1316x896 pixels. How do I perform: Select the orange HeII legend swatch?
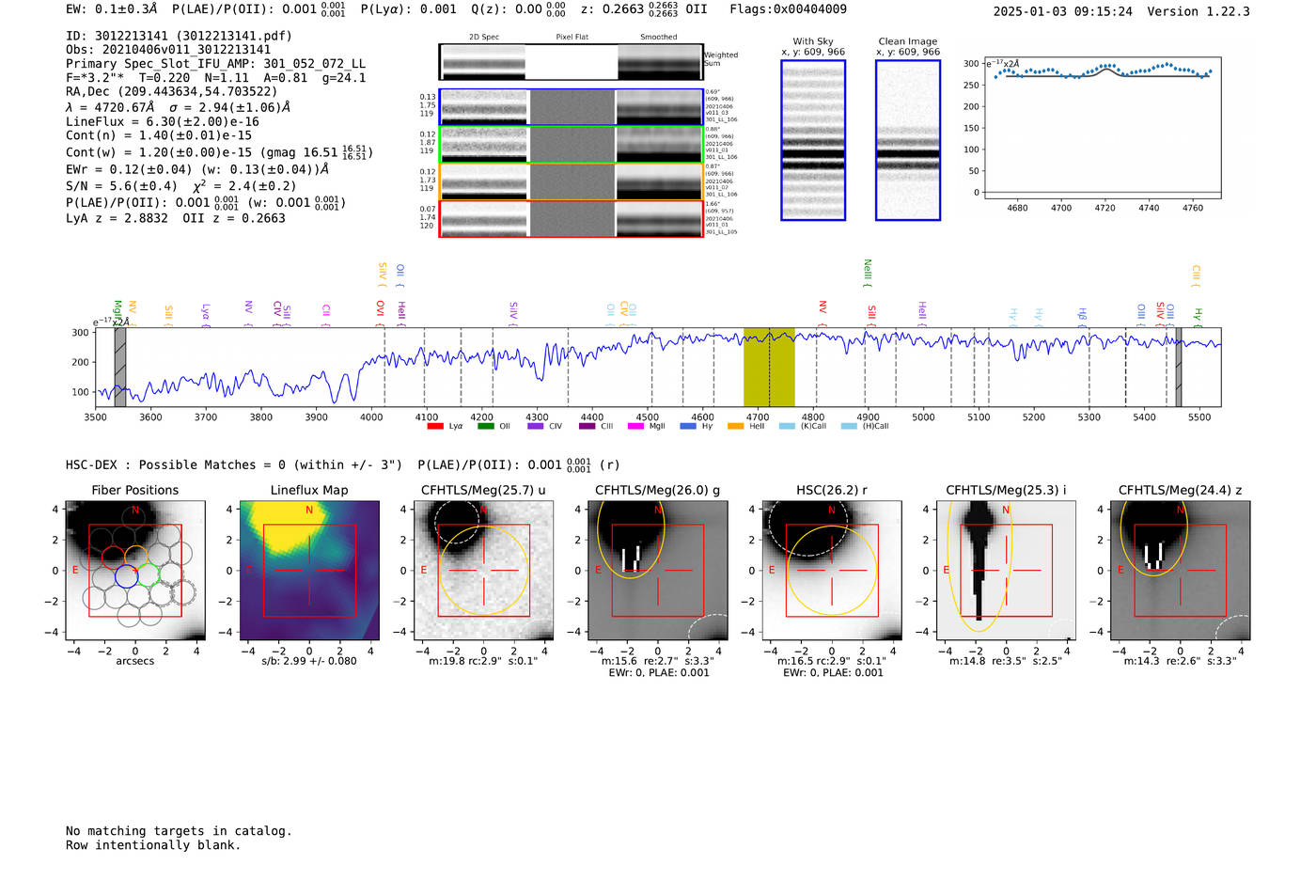click(x=735, y=427)
